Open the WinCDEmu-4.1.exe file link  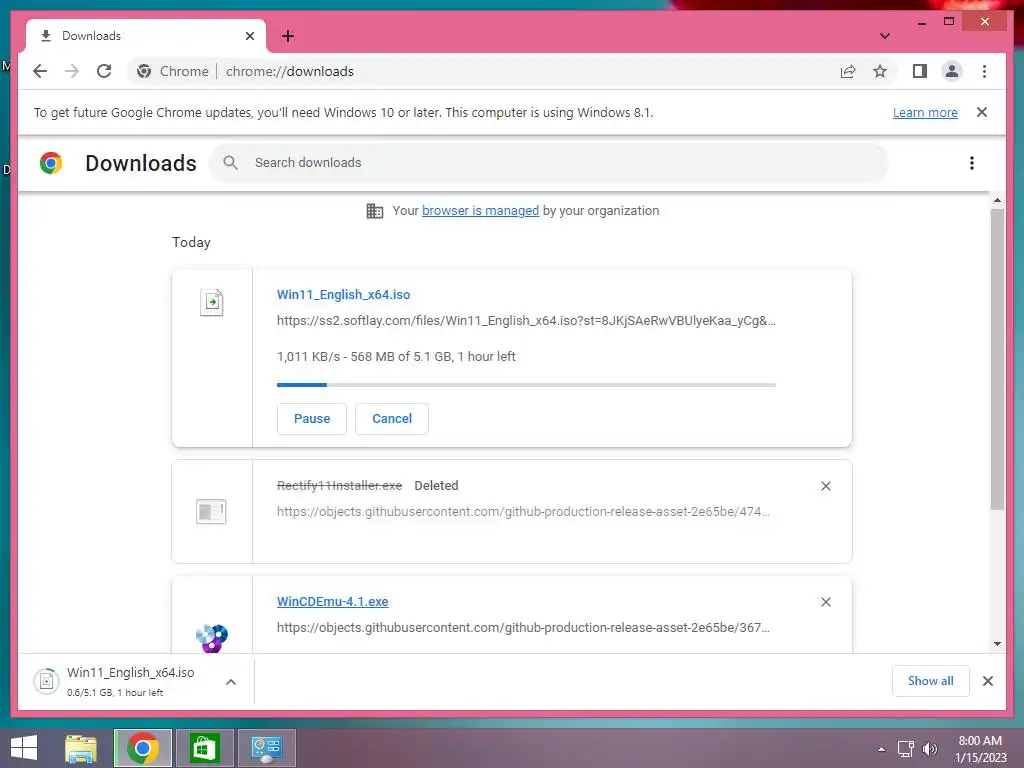click(332, 601)
